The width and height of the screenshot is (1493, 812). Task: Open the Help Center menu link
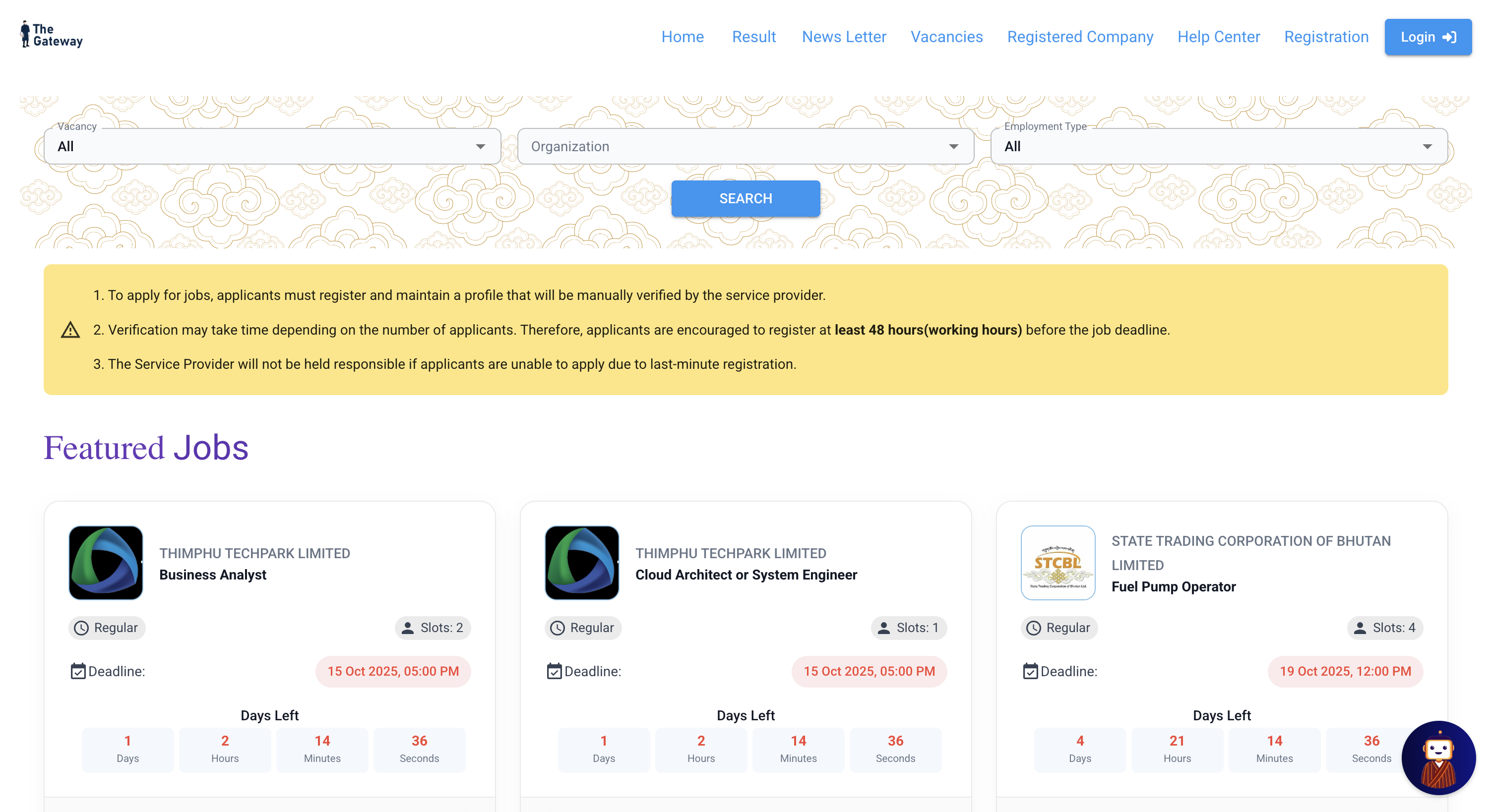click(x=1218, y=37)
